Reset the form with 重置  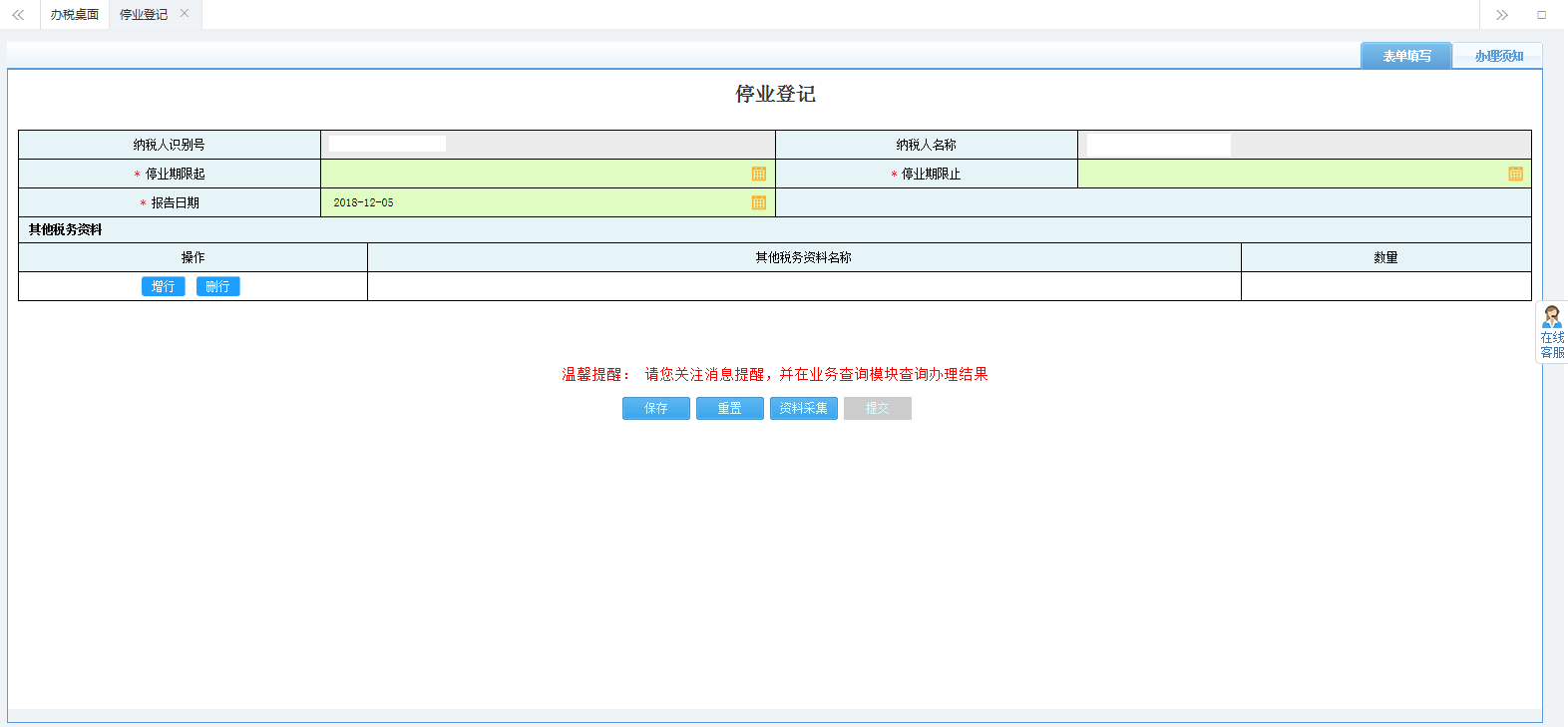[x=730, y=408]
